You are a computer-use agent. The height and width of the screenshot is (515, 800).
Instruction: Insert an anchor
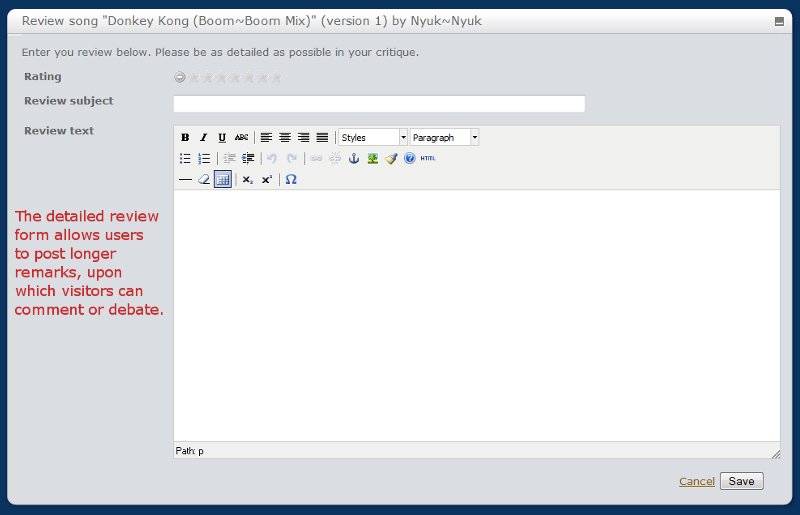click(x=354, y=158)
